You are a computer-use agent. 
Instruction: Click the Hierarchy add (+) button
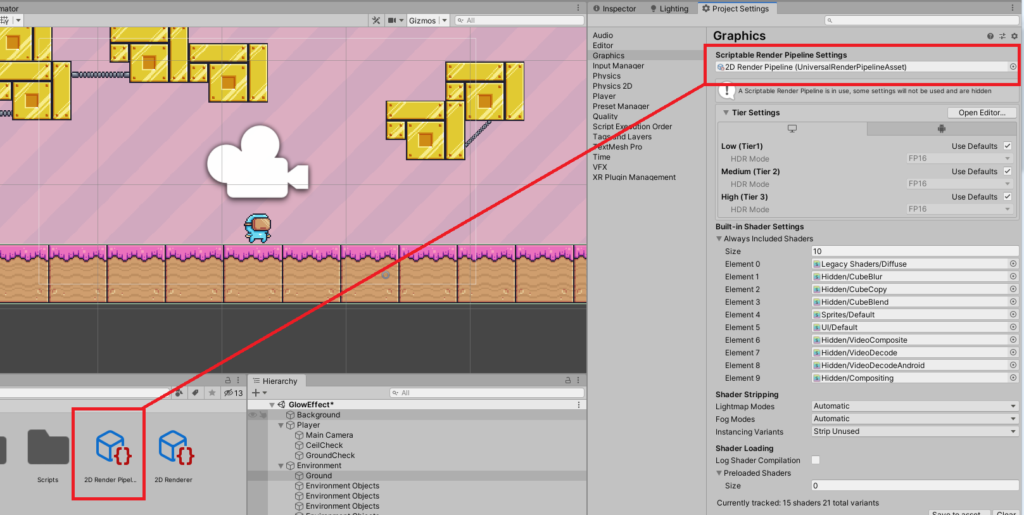click(x=255, y=393)
